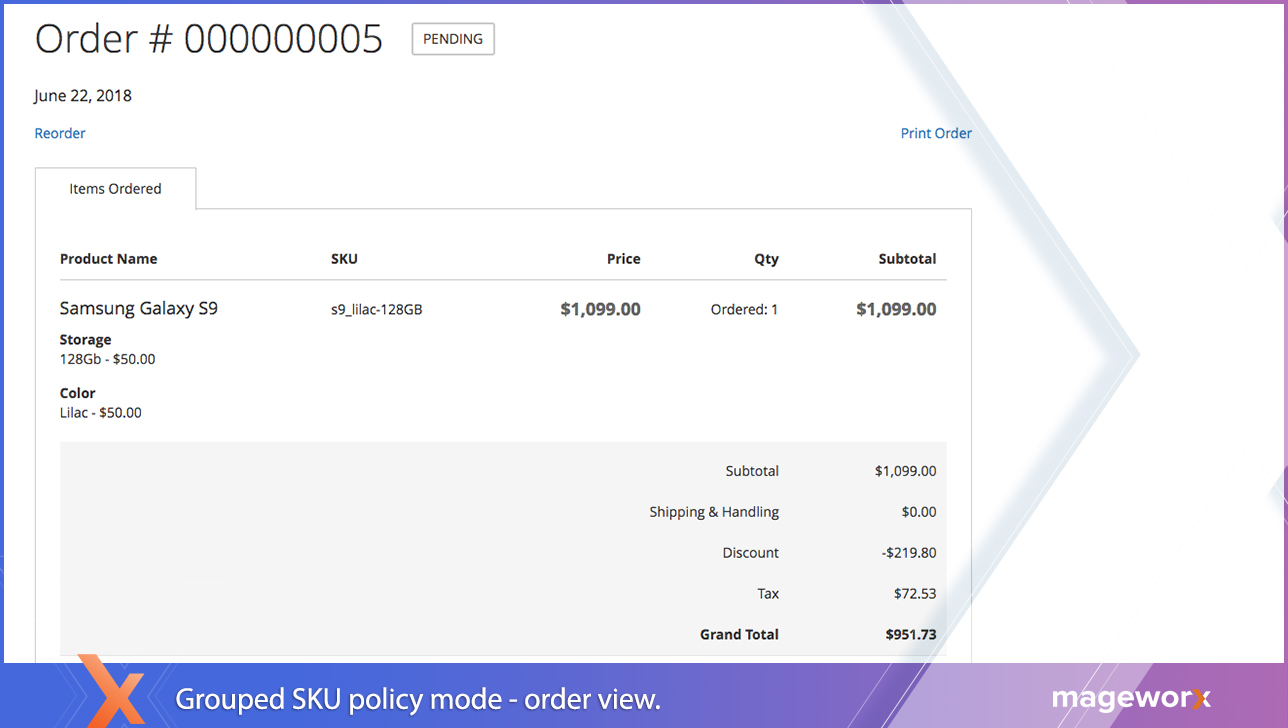1288x728 pixels.
Task: Click the order date June 22, 2018
Action: click(x=83, y=95)
